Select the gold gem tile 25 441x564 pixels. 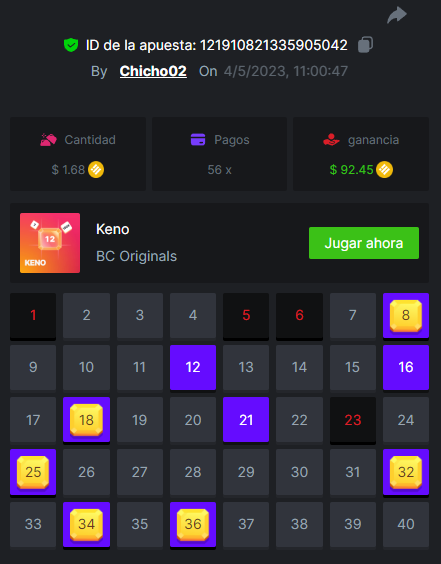[x=33, y=472]
